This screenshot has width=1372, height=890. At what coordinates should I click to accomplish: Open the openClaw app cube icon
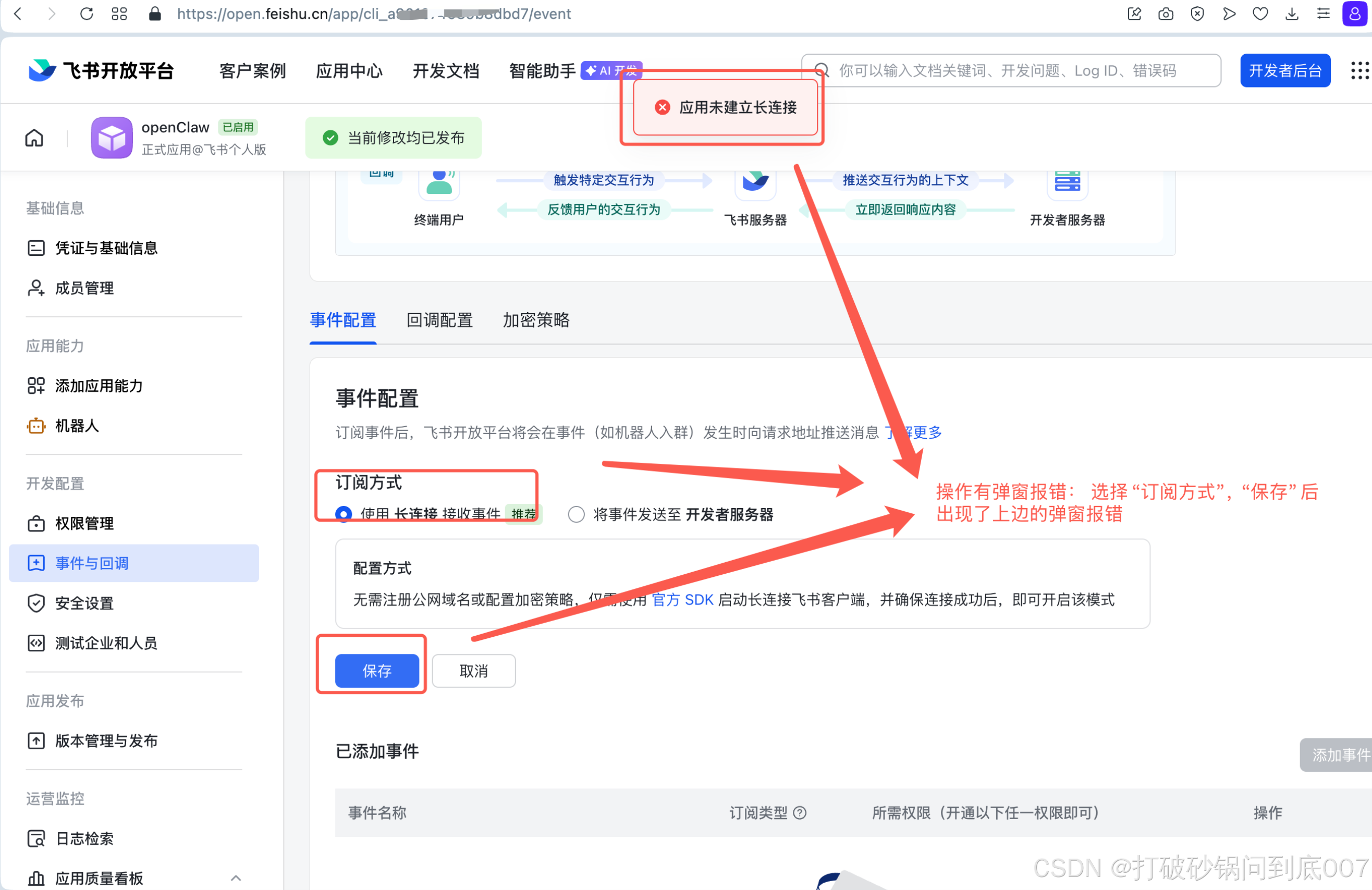coord(111,138)
